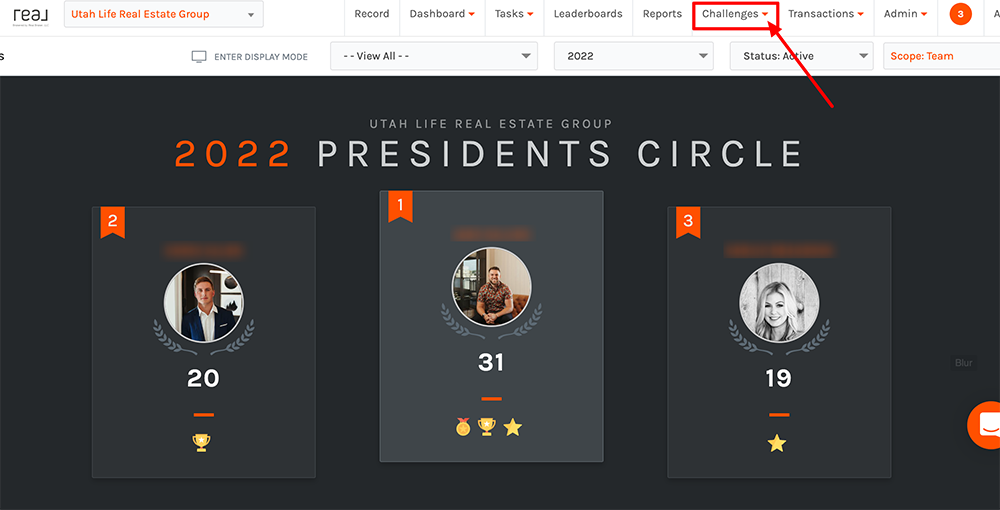
Task: Click the score 31 on first place card
Action: click(491, 363)
